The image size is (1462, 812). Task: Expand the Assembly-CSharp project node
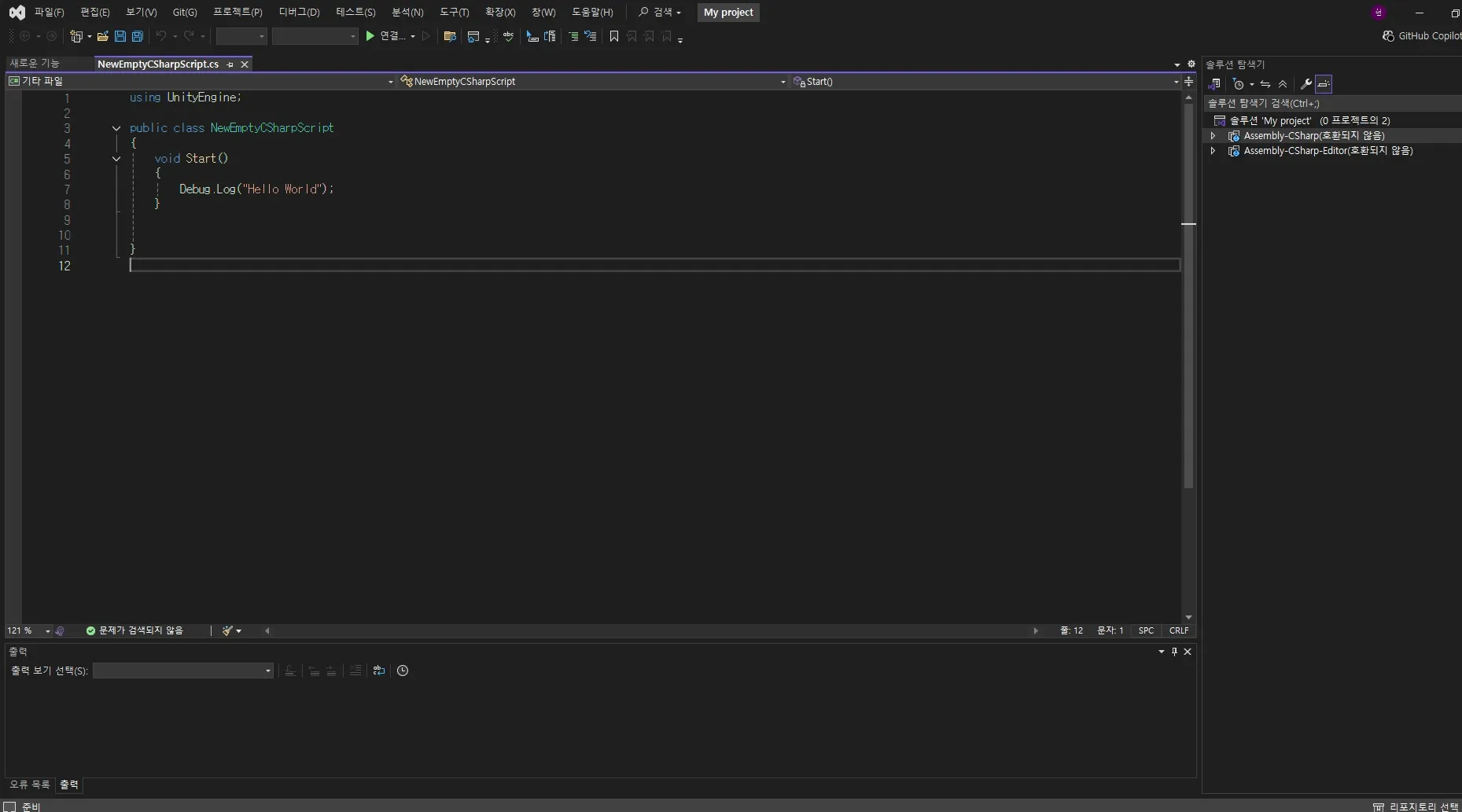[1213, 136]
